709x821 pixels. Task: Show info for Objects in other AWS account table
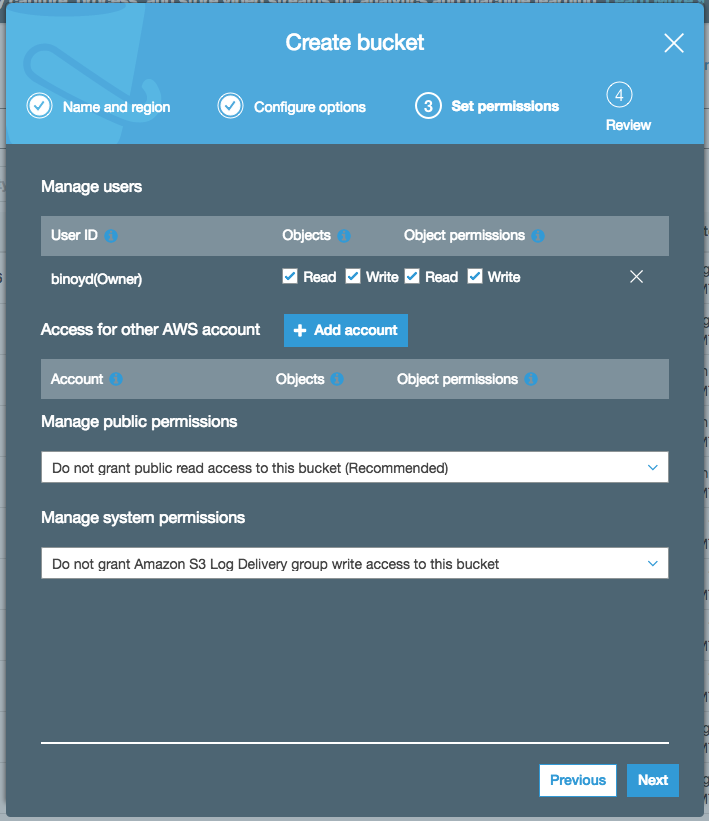click(337, 379)
